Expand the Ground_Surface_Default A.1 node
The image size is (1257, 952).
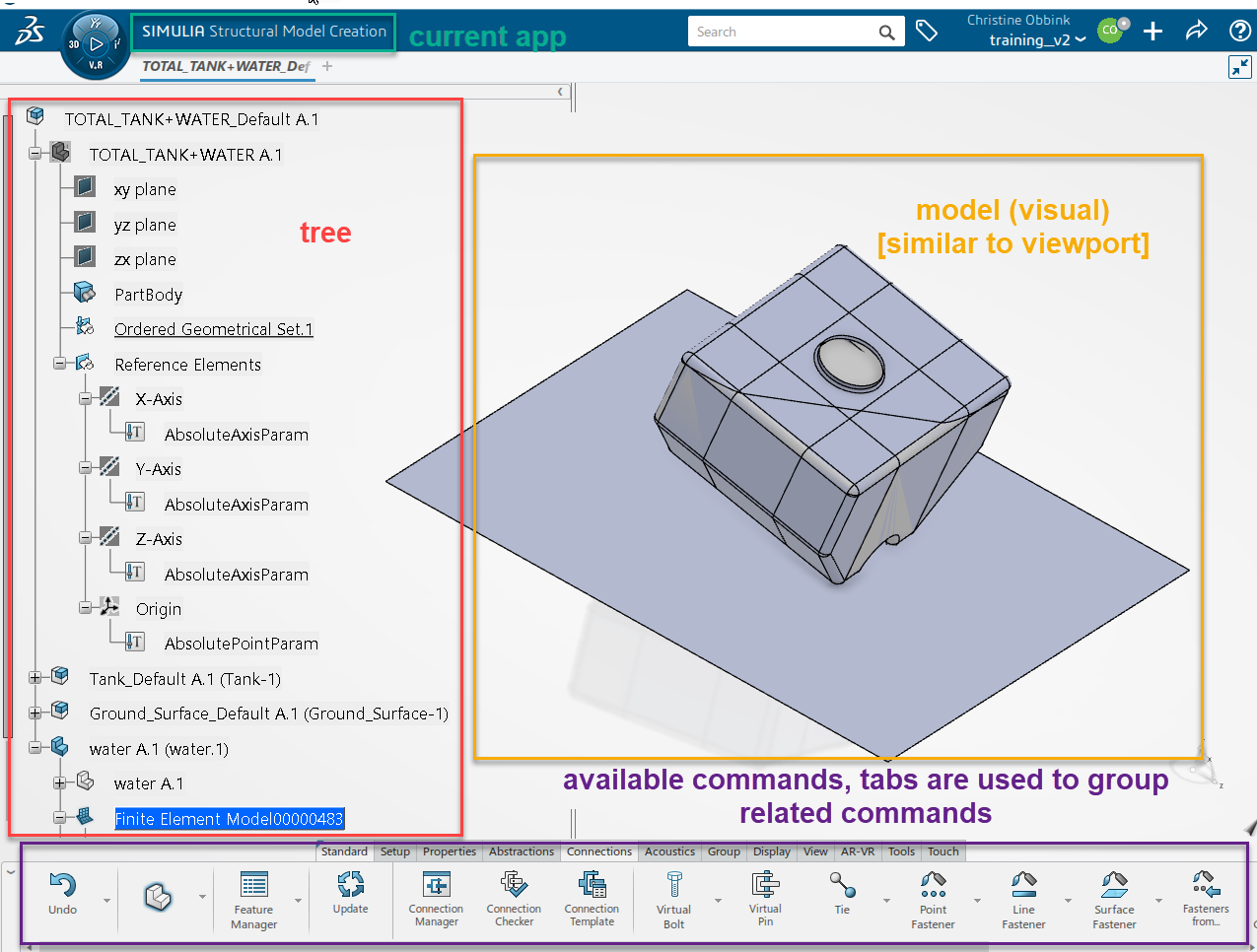tap(35, 713)
